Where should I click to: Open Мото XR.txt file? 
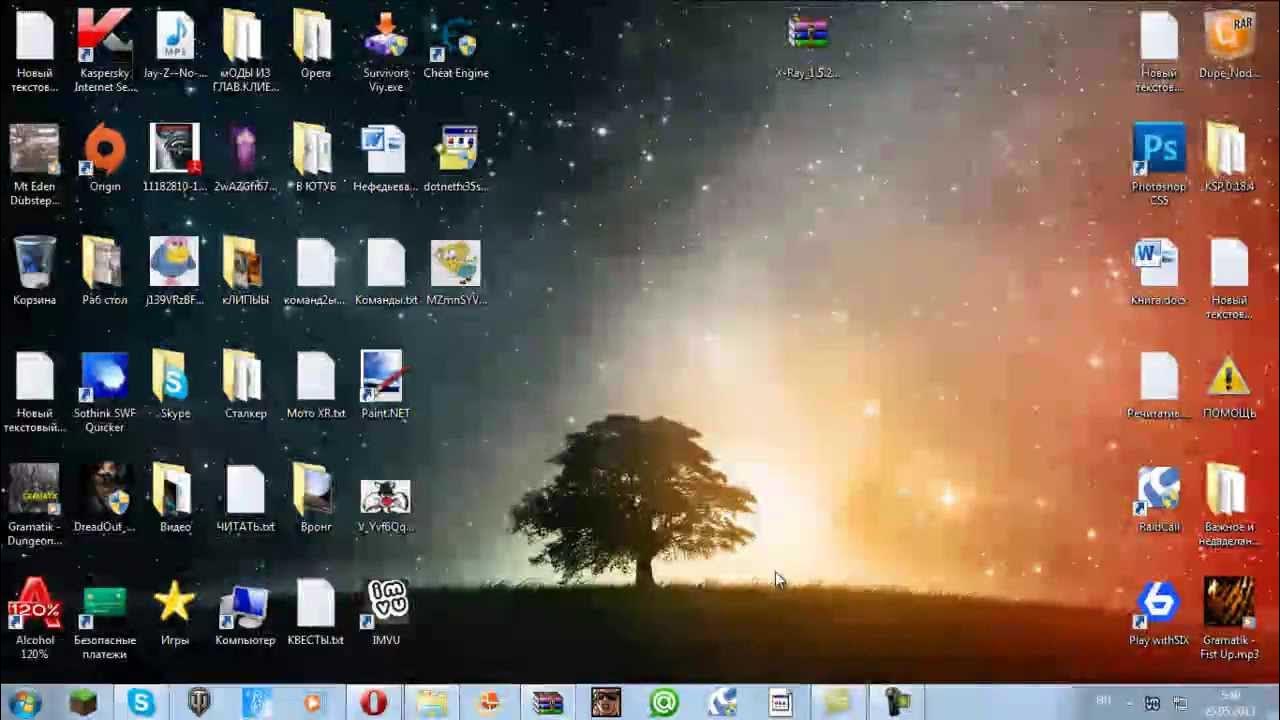(315, 376)
